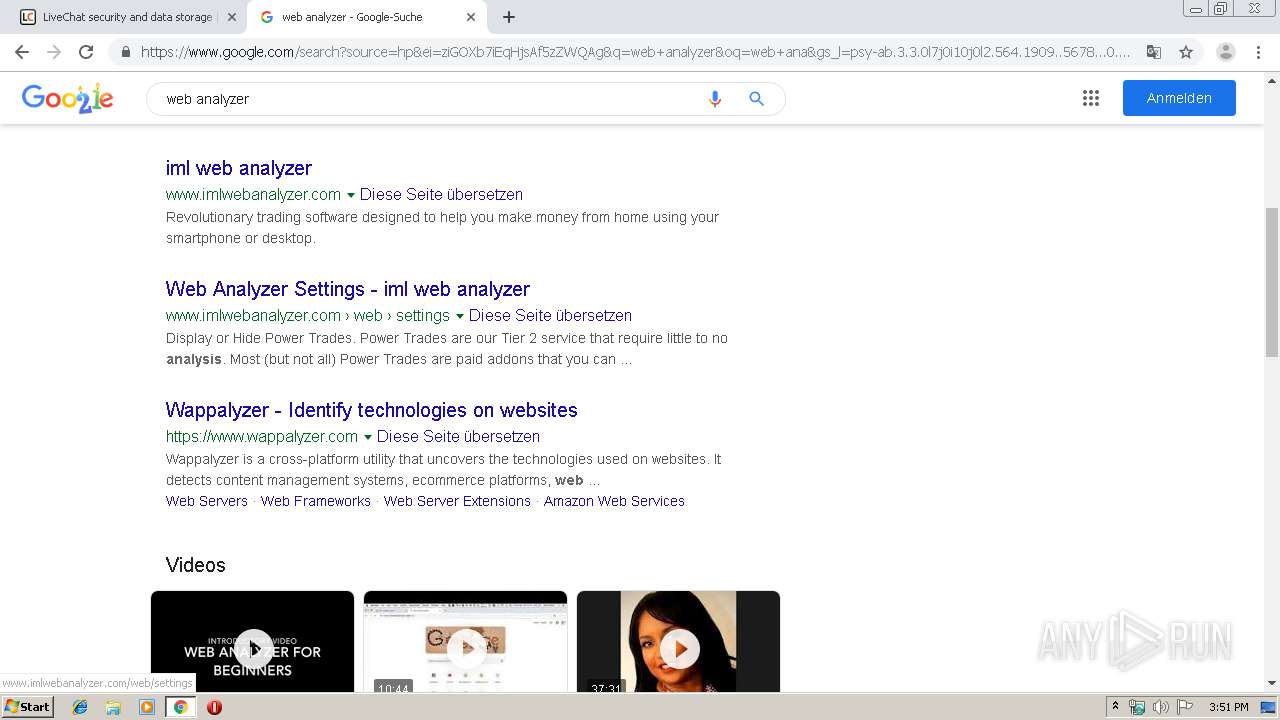Open the Windows Start menu
Image resolution: width=1280 pixels, height=720 pixels.
click(28, 707)
